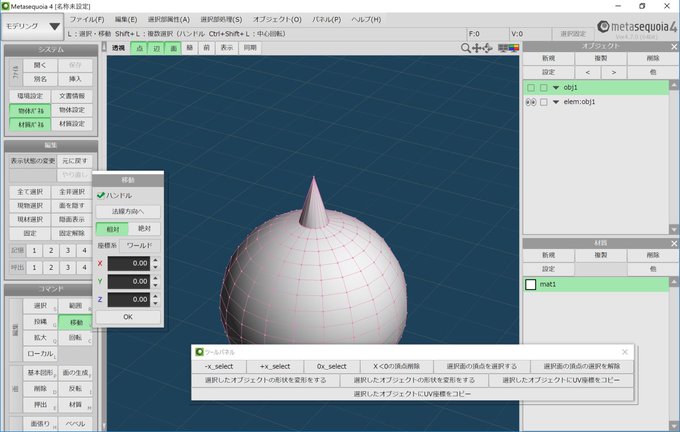680x432 pixels.
Task: Open the オブジェクト(O) menu
Action: point(277,20)
